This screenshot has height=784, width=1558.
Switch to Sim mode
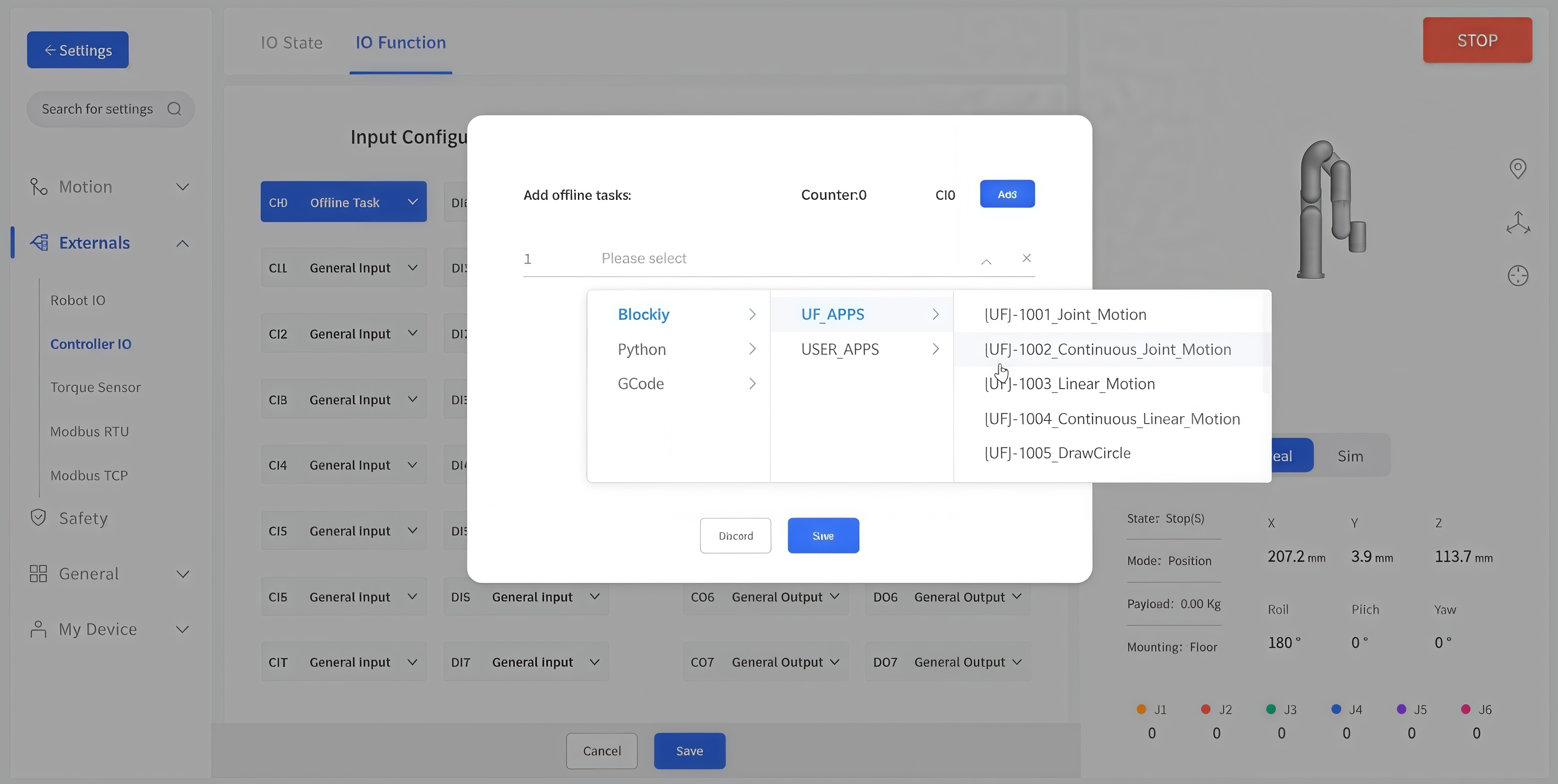click(x=1350, y=456)
